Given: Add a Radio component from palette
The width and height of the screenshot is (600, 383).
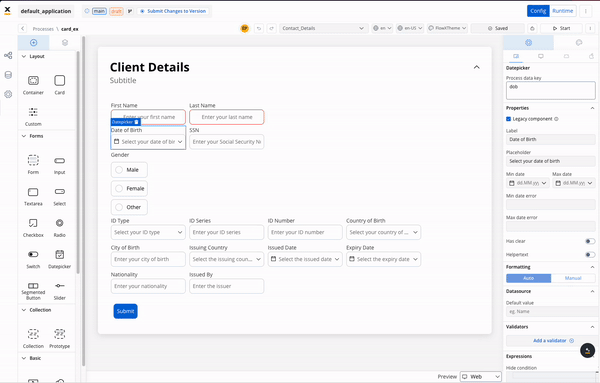Looking at the screenshot, I should click(x=60, y=227).
